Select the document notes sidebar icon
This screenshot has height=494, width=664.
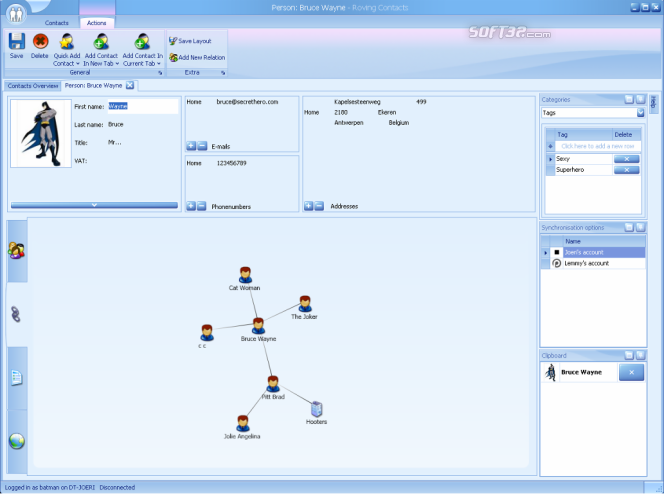pyautogui.click(x=17, y=378)
